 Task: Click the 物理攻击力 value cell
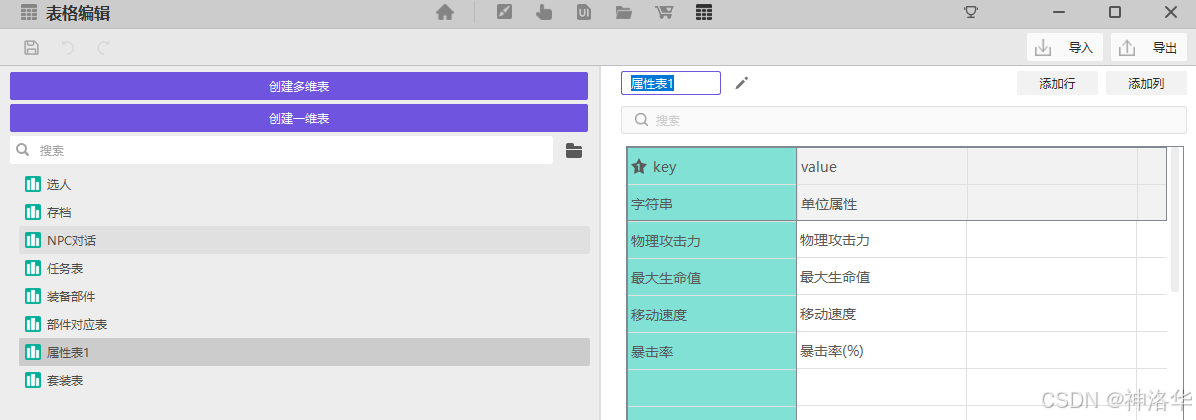[x=882, y=240]
